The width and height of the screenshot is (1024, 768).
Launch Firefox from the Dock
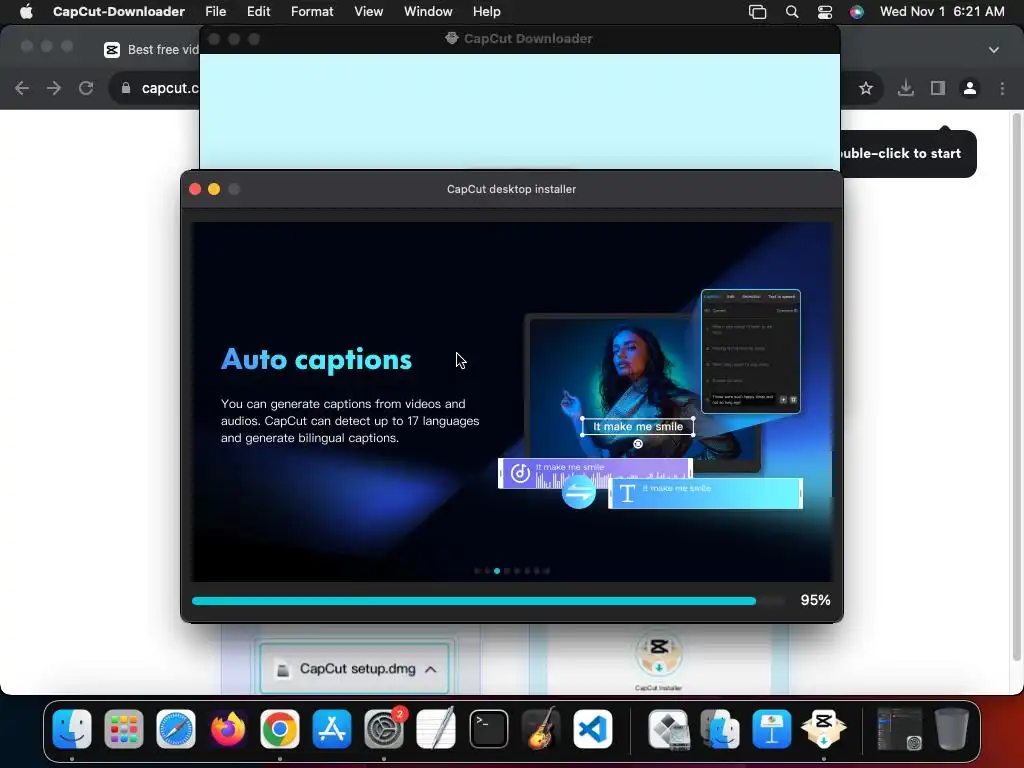point(228,729)
